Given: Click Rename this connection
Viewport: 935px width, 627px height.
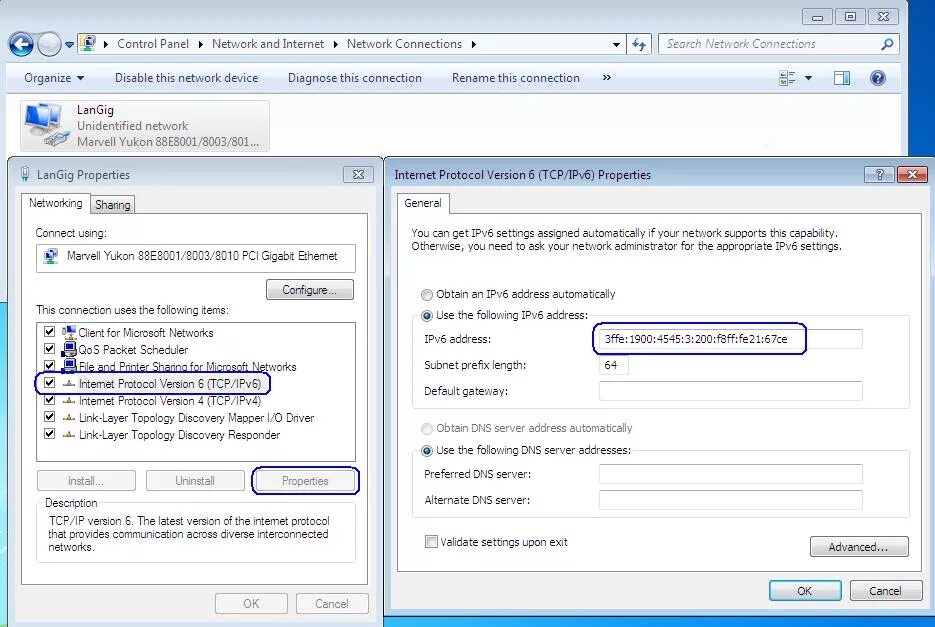Looking at the screenshot, I should 515,78.
